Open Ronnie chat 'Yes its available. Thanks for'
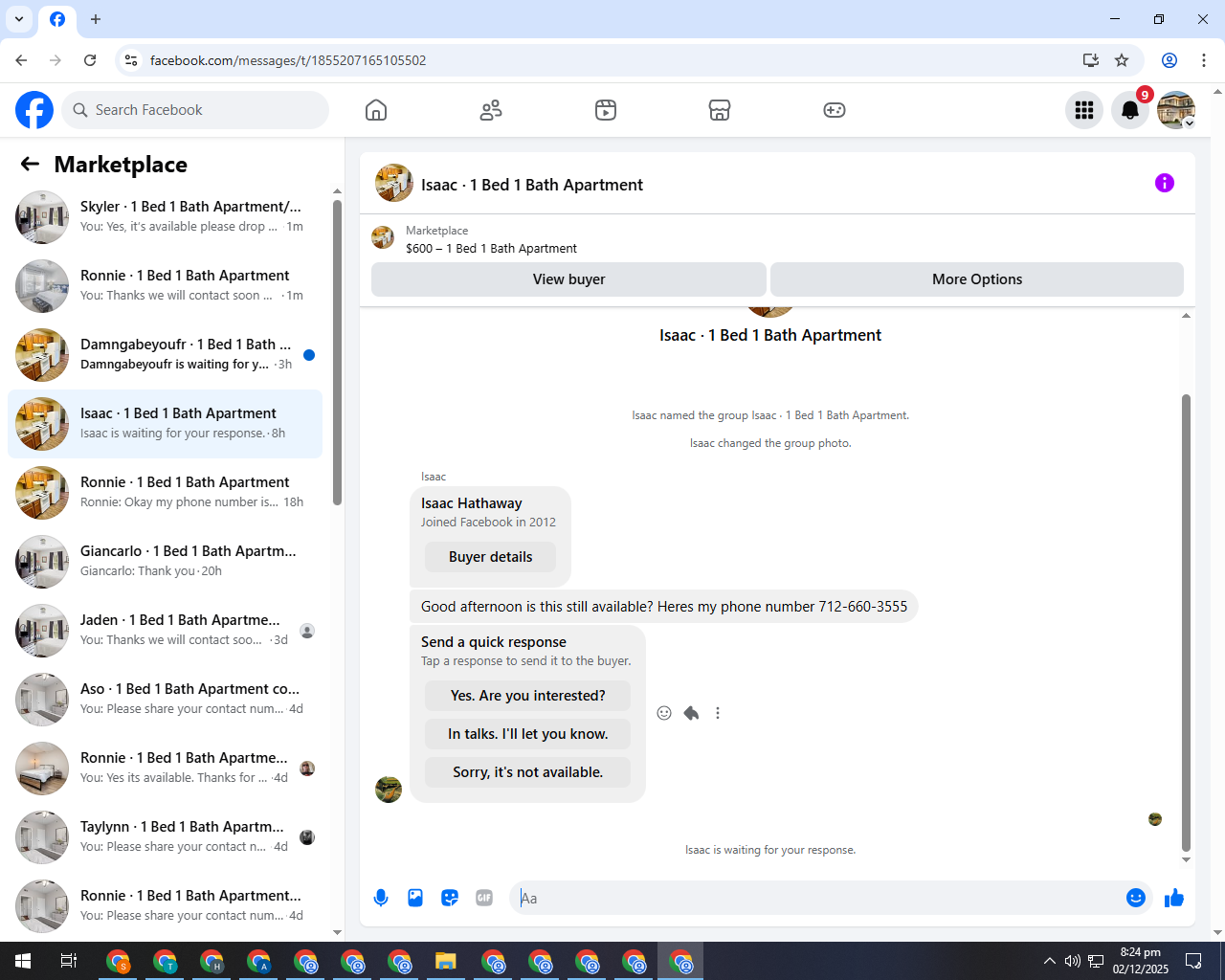This screenshot has width=1225, height=980. [x=165, y=768]
